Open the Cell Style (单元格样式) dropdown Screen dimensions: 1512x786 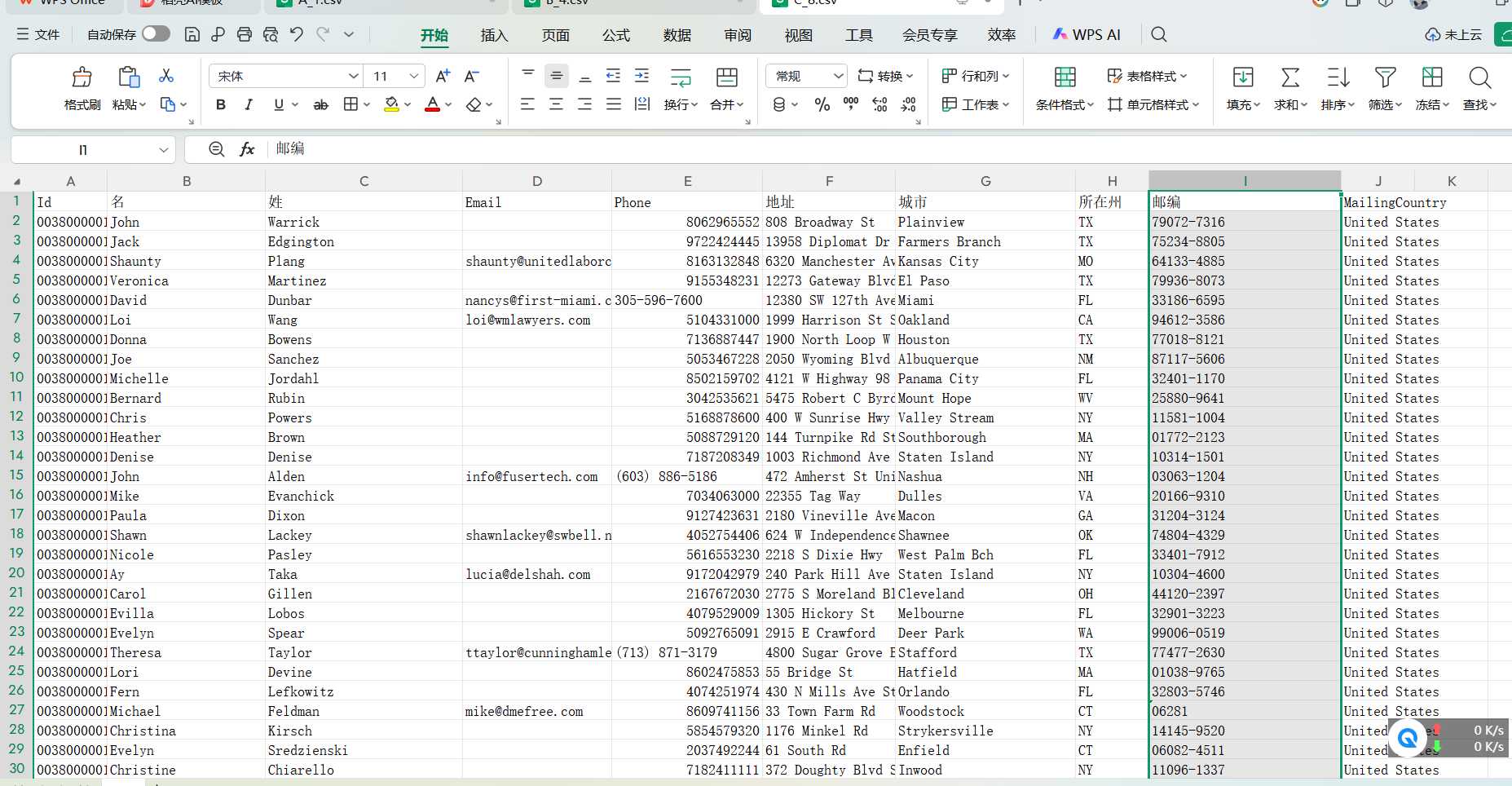[x=1153, y=104]
